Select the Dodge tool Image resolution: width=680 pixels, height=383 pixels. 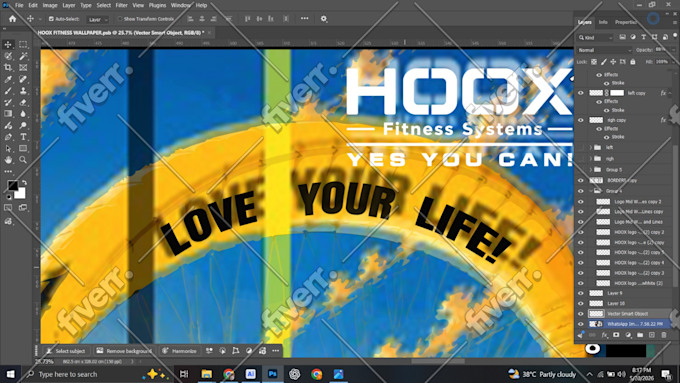(23, 125)
